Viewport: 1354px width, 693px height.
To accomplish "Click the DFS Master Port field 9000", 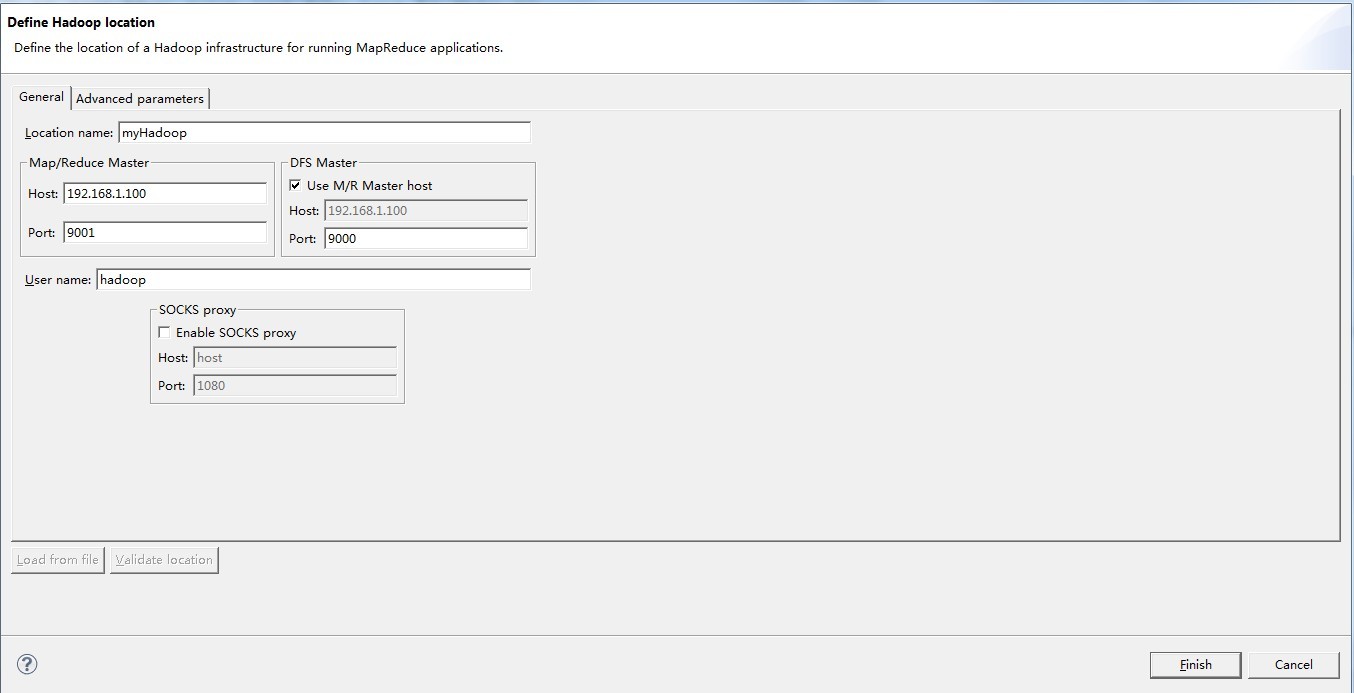I will click(426, 238).
